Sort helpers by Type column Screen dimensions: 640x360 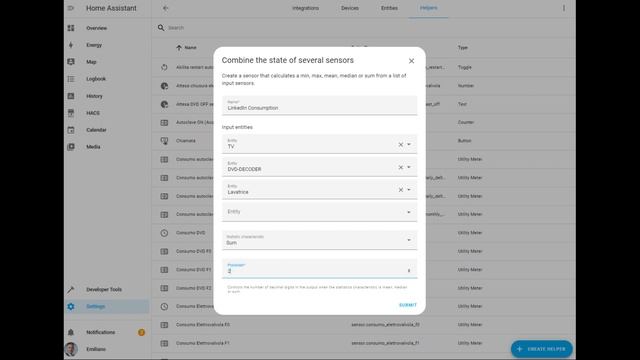pos(462,48)
